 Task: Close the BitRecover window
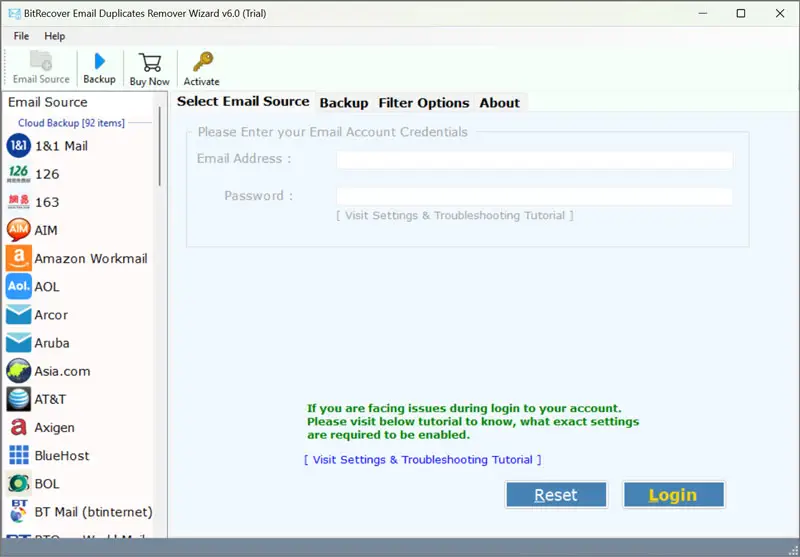coord(780,13)
